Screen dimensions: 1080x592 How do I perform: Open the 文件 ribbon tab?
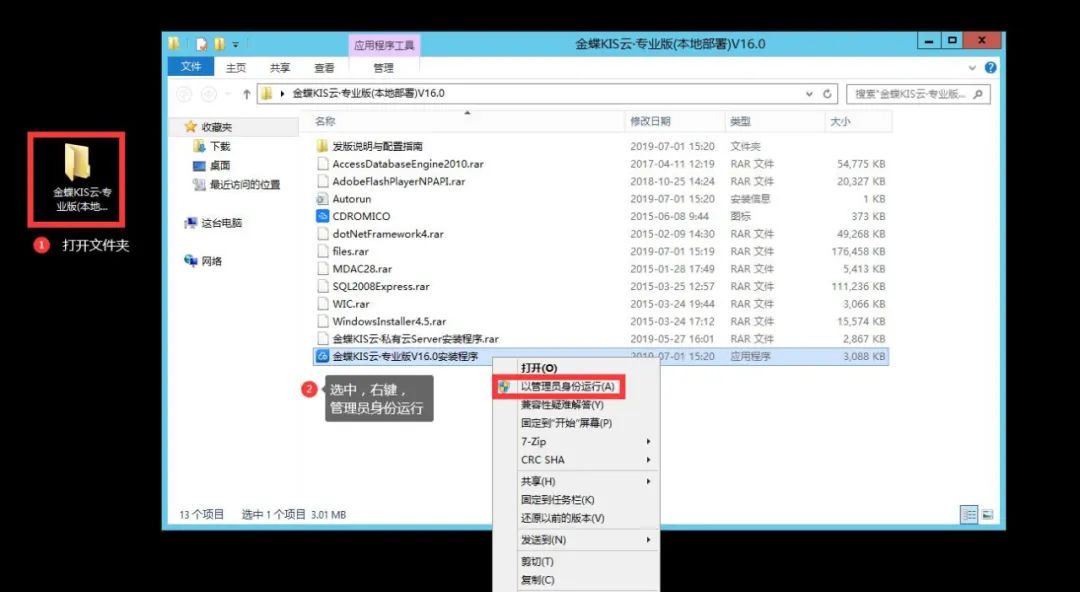click(191, 67)
